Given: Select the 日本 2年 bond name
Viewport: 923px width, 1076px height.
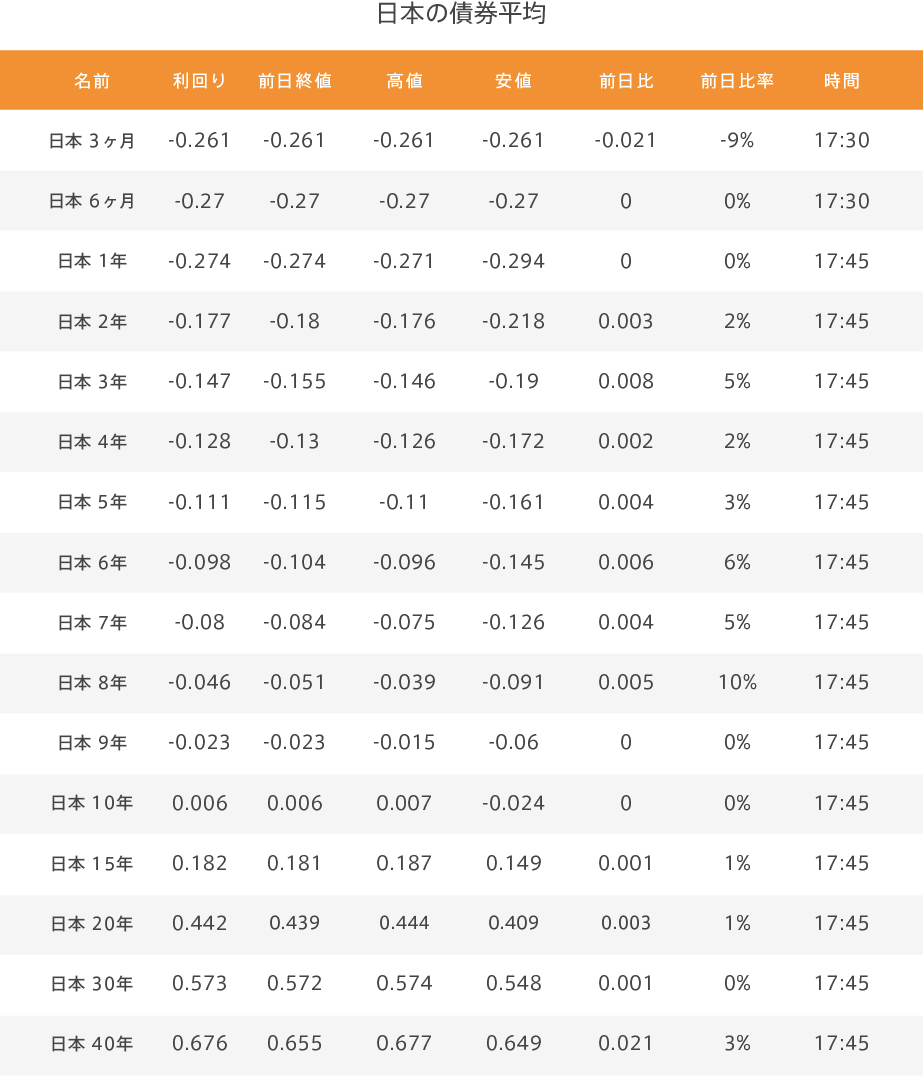Looking at the screenshot, I should point(92,321).
